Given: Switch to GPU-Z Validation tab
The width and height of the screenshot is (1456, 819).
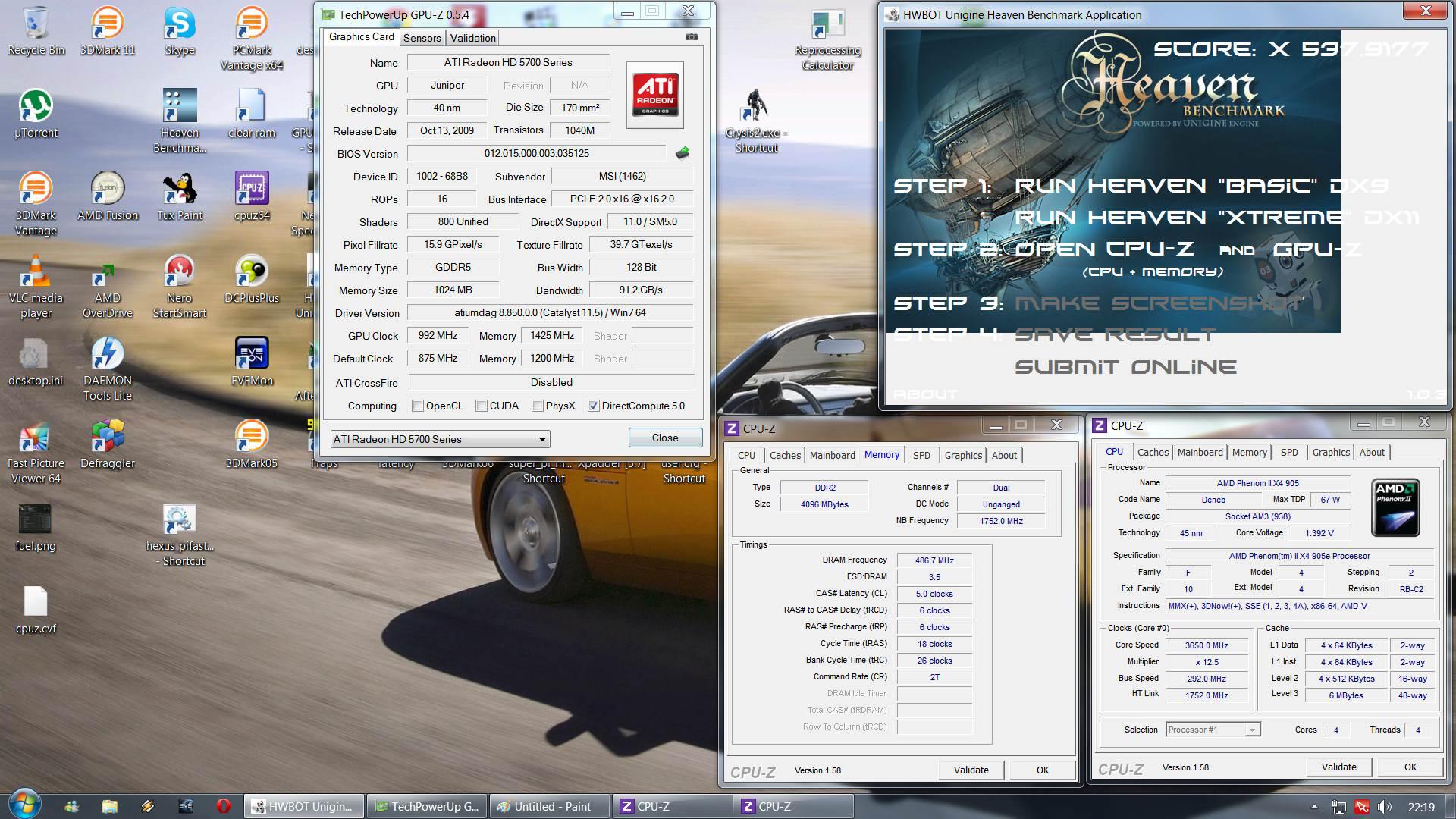Looking at the screenshot, I should [472, 38].
